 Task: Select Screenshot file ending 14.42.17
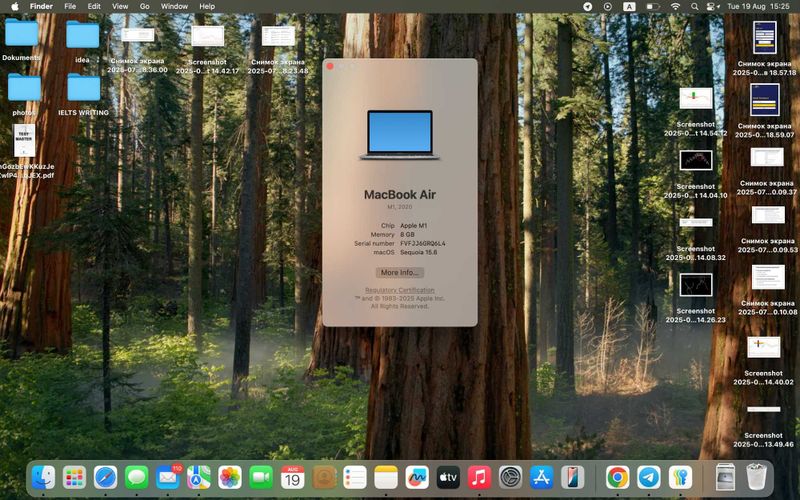click(207, 49)
